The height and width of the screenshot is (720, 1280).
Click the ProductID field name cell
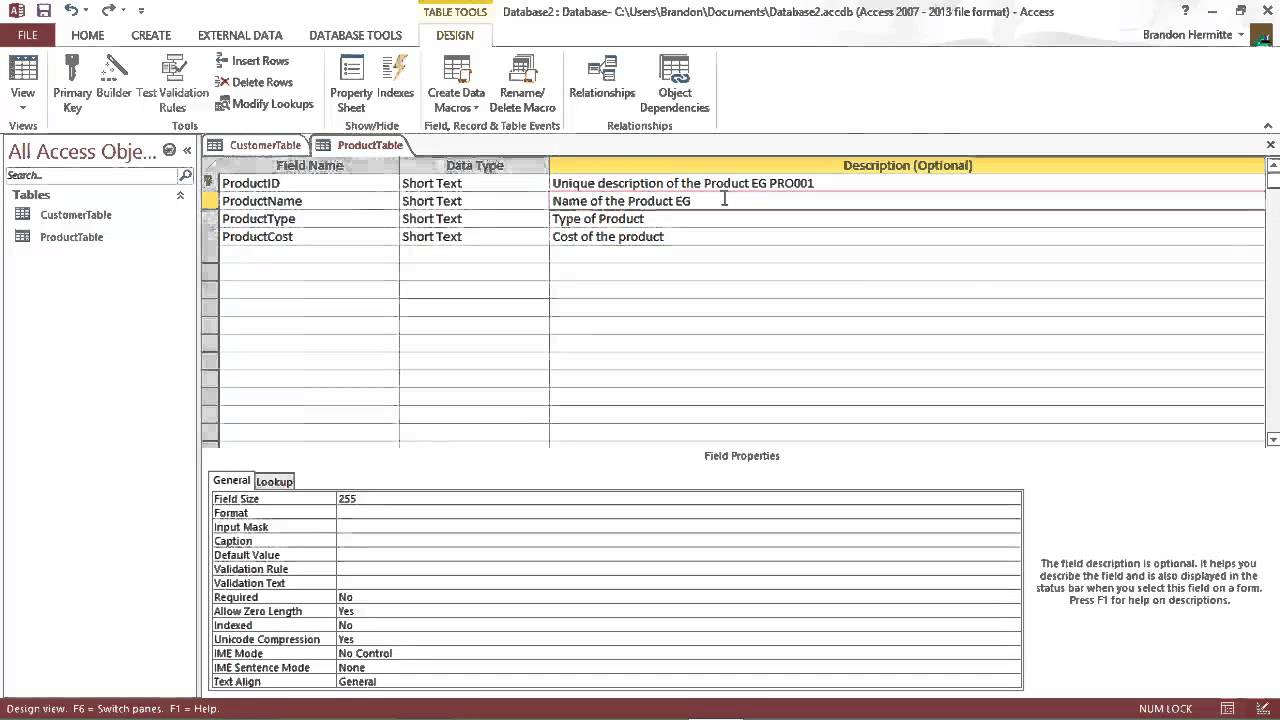pos(309,183)
